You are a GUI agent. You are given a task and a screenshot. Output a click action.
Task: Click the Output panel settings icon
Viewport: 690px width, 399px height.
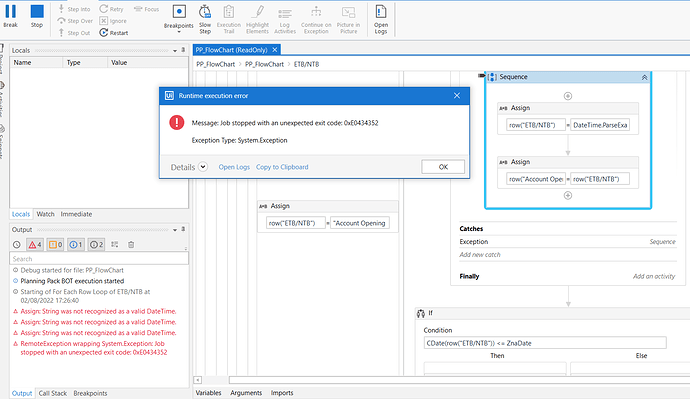[x=114, y=245]
